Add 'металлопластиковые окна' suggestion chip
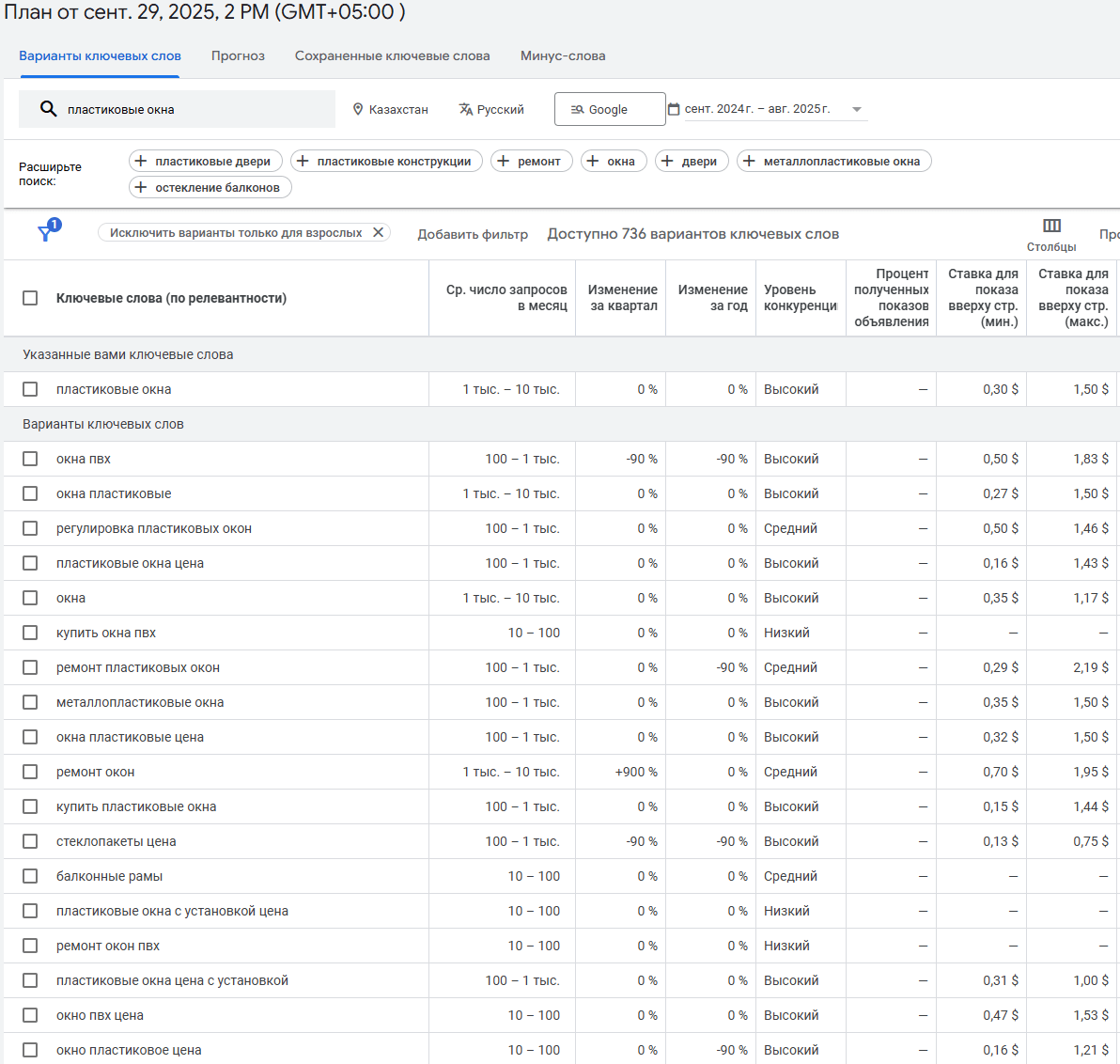 click(x=833, y=161)
